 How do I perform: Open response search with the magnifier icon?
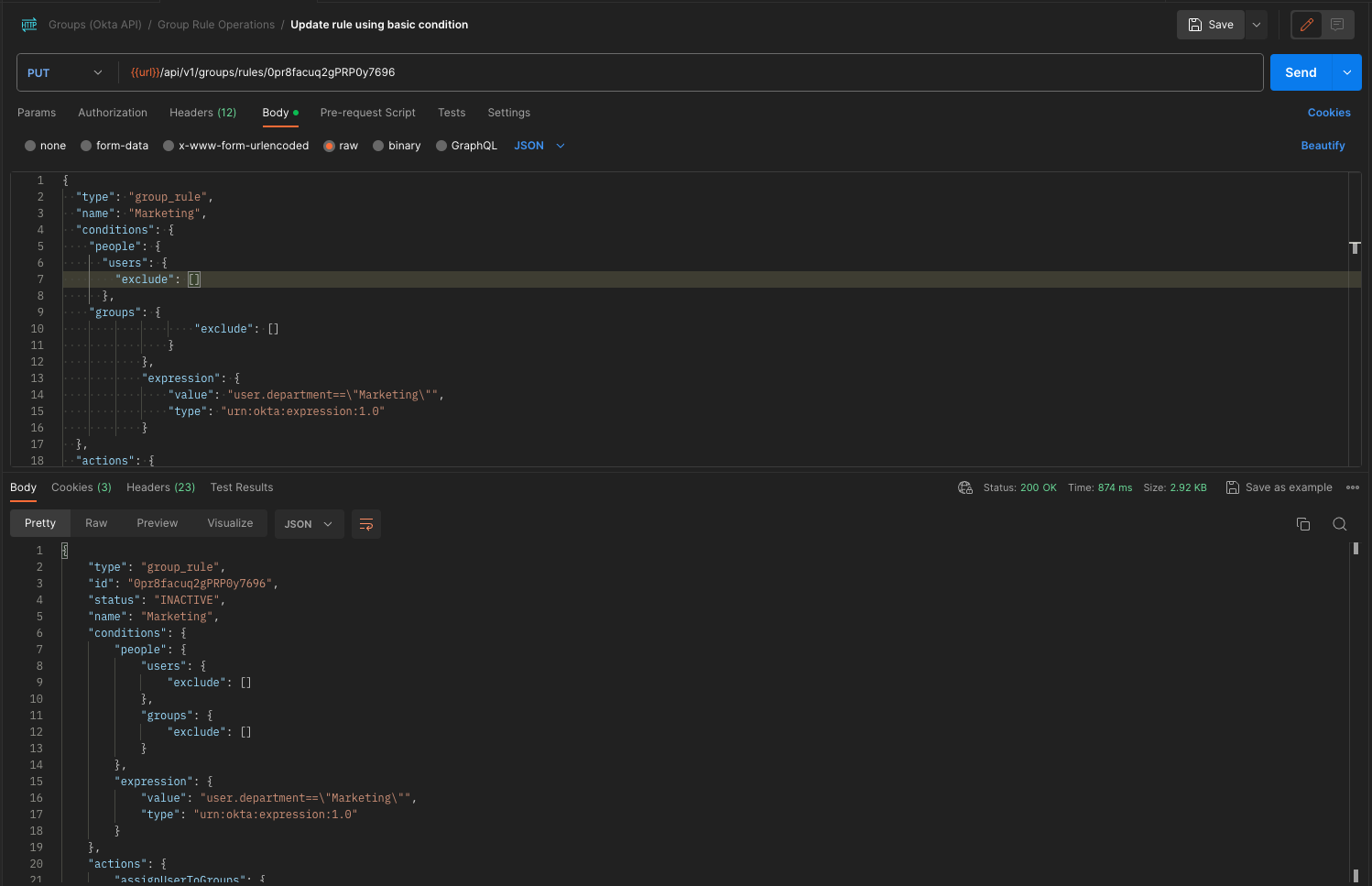(1340, 523)
